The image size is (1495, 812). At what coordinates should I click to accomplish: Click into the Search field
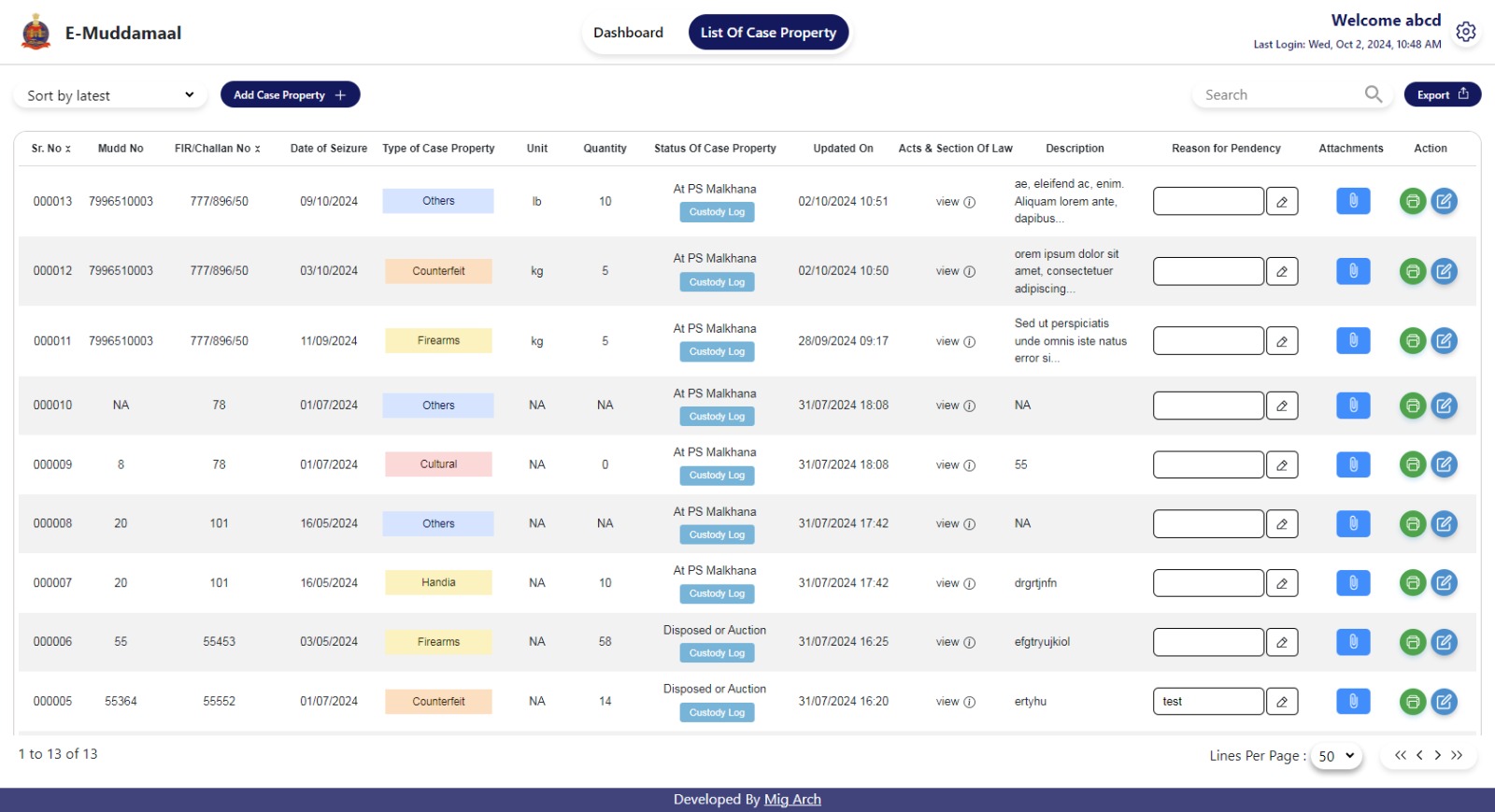coord(1281,95)
